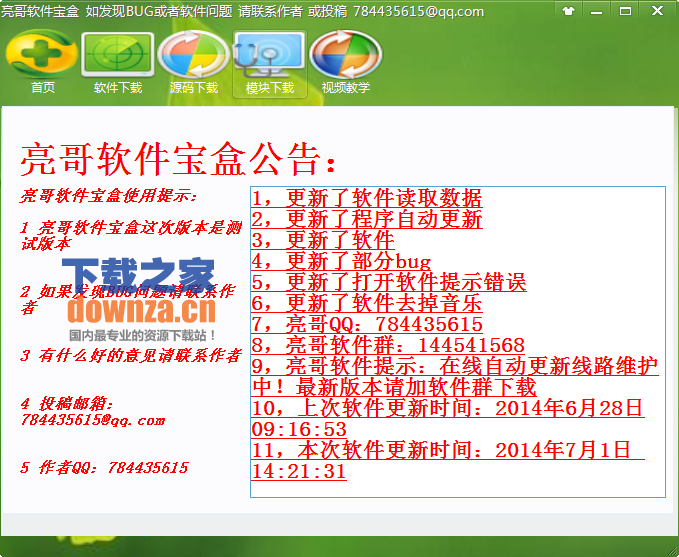This screenshot has width=679, height=557.
Task: Click link 5 更新了打开软件提示错误
Action: coord(388,282)
